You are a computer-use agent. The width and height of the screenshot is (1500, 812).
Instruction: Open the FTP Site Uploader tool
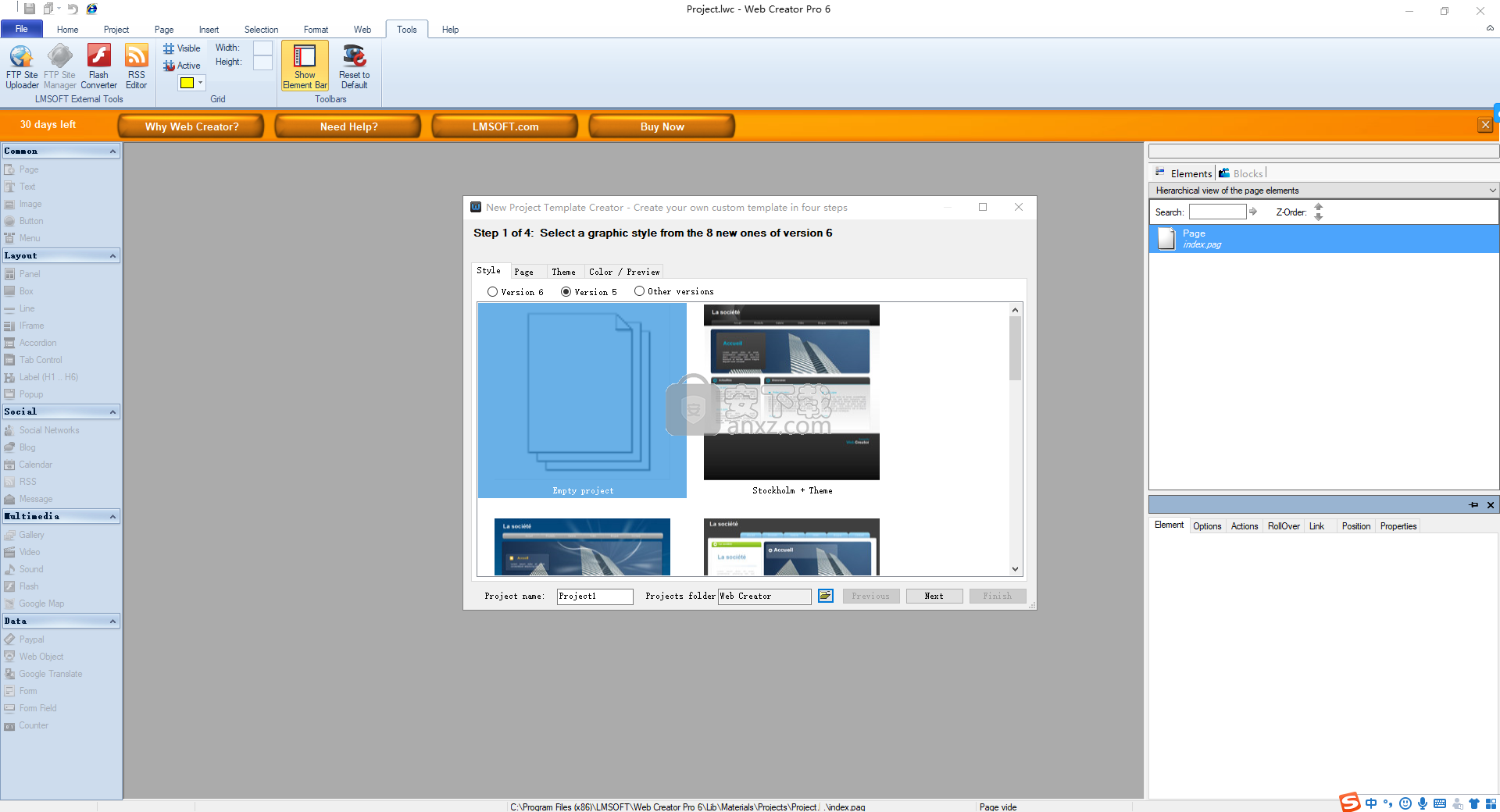pos(22,67)
